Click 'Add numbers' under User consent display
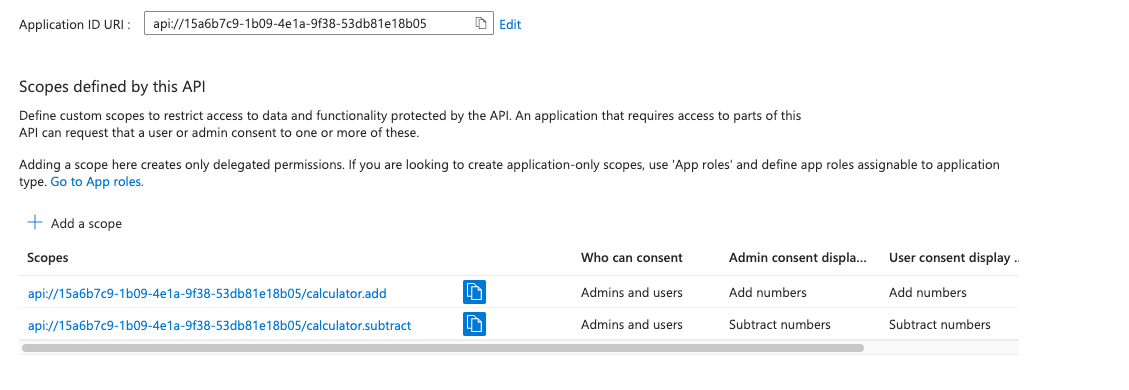Screen dimensions: 1129x390 928,293
